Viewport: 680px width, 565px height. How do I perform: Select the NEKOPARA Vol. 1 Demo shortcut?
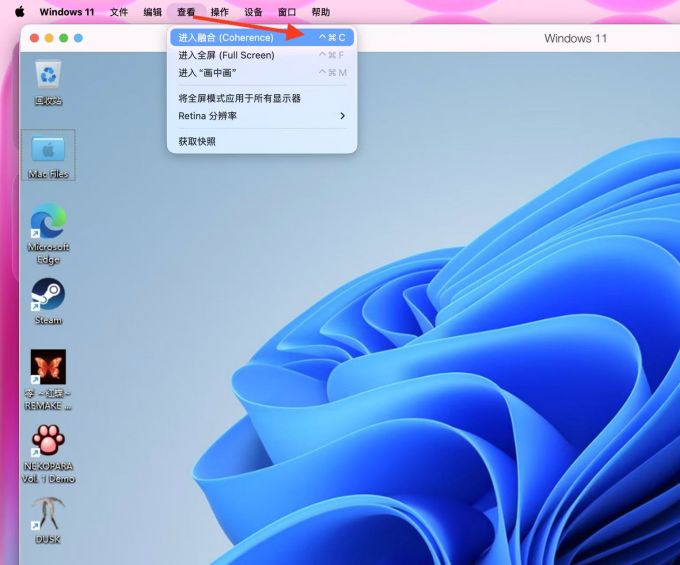tap(48, 454)
